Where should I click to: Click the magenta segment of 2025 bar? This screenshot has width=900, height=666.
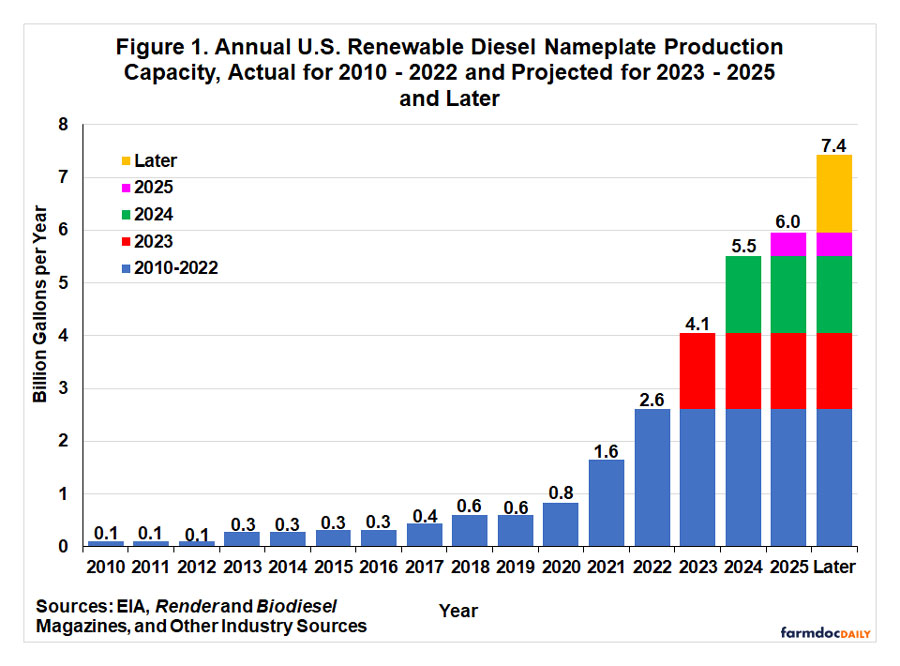pyautogui.click(x=788, y=245)
